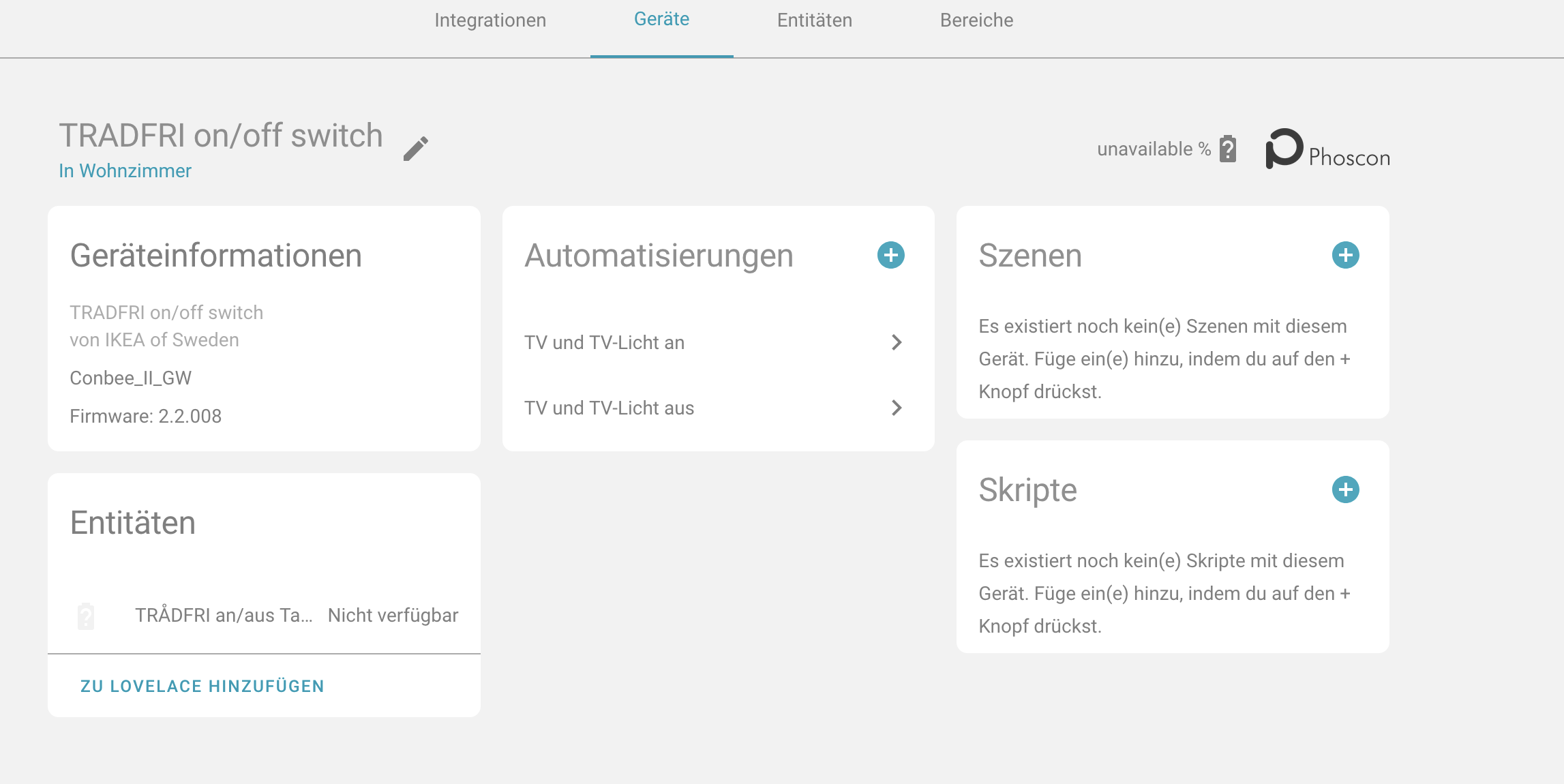Click the Phoscon logo icon
Viewport: 1564px width, 784px height.
1284,148
